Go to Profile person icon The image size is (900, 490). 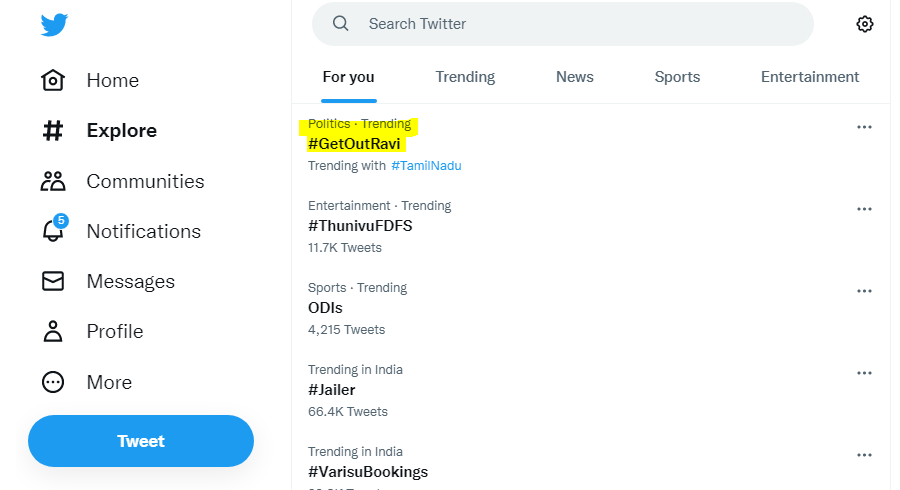coord(53,332)
